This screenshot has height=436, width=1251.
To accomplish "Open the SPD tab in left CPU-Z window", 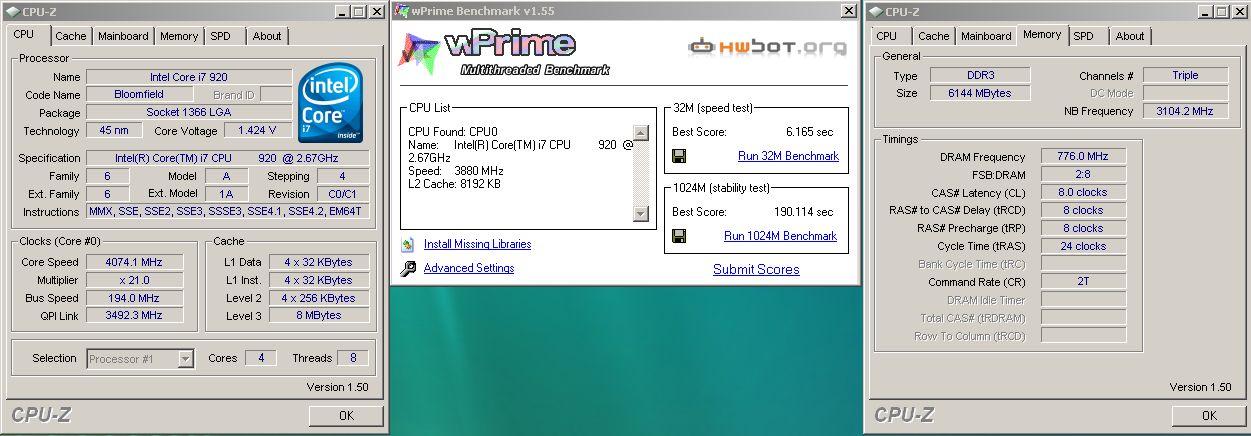I will tap(221, 36).
